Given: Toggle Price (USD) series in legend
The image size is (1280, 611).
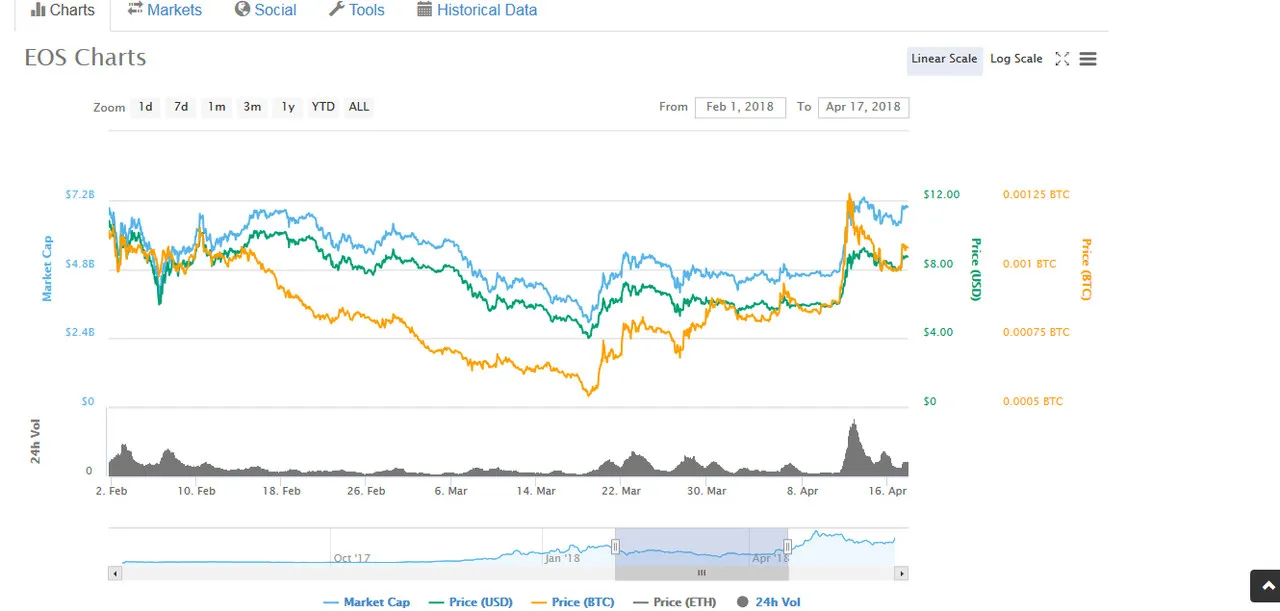Looking at the screenshot, I should click(471, 602).
